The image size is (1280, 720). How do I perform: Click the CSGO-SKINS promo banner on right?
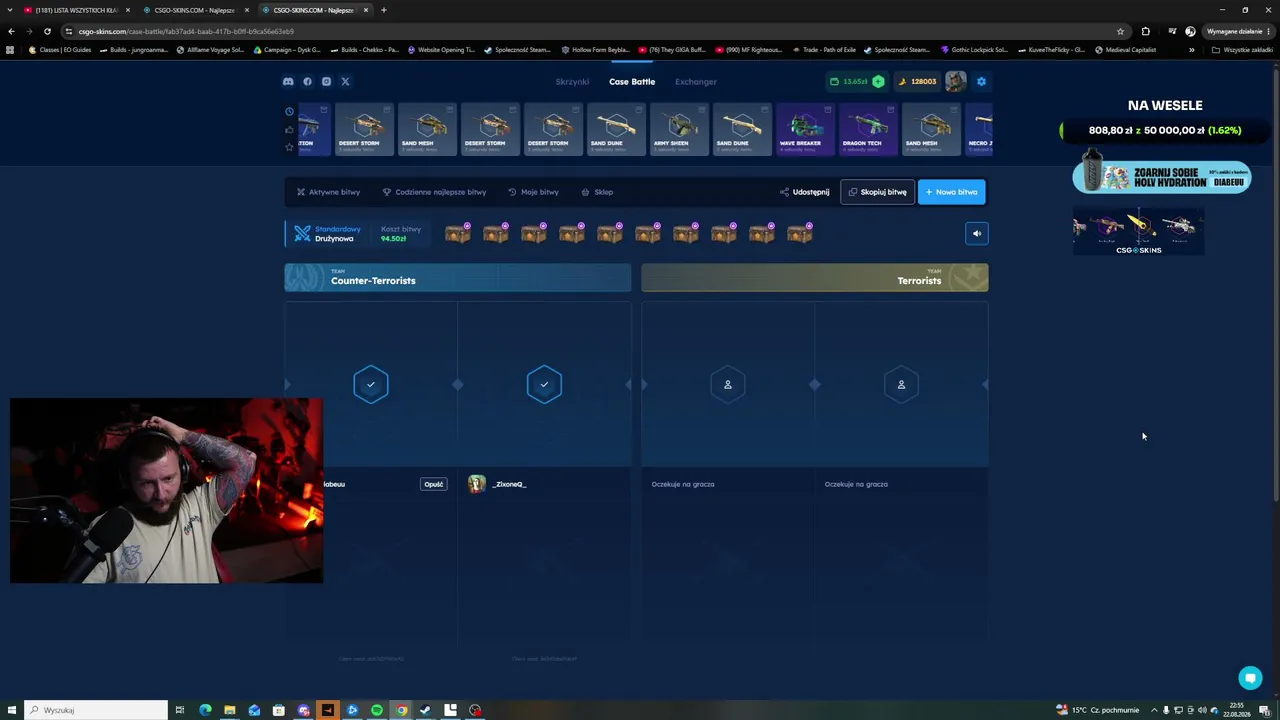pyautogui.click(x=1138, y=232)
